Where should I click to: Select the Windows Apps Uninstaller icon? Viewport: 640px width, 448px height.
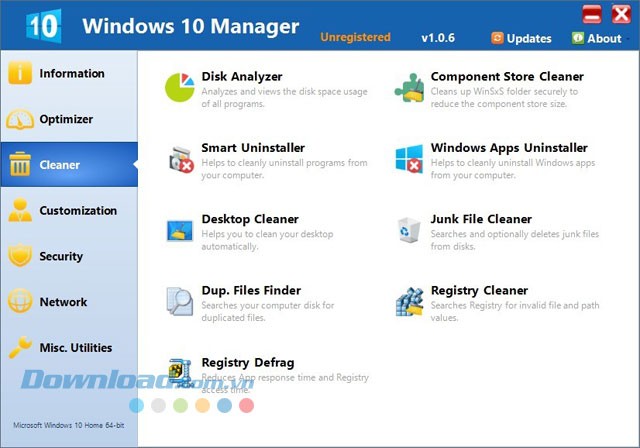coord(409,159)
